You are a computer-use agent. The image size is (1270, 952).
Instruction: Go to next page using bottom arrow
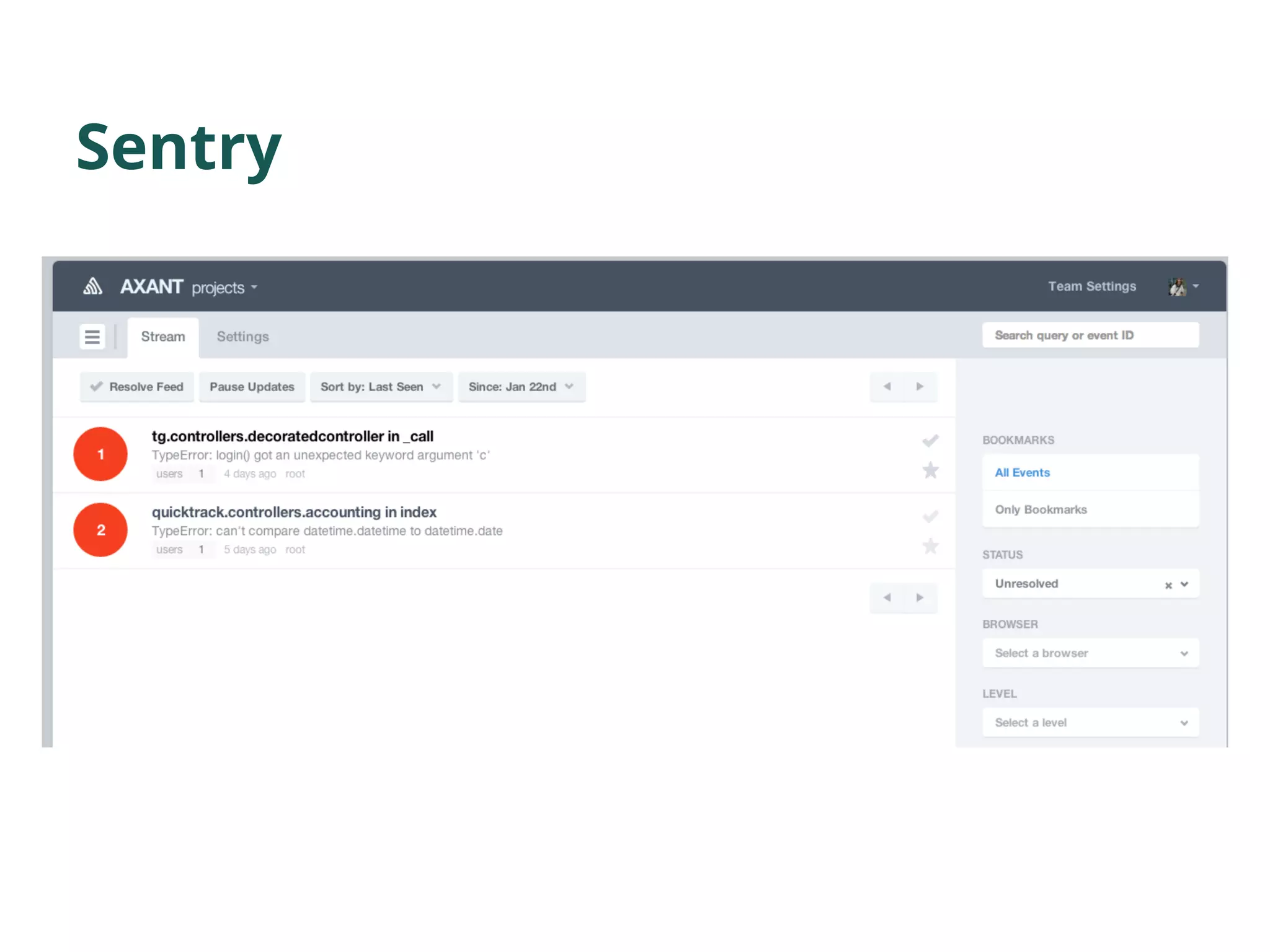click(x=920, y=597)
